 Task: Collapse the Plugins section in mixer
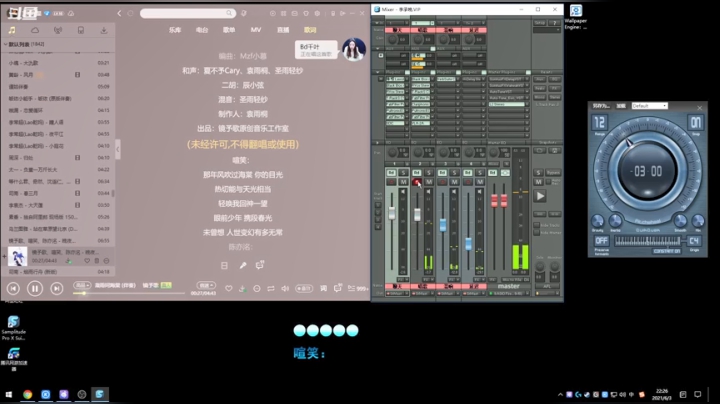click(x=377, y=72)
